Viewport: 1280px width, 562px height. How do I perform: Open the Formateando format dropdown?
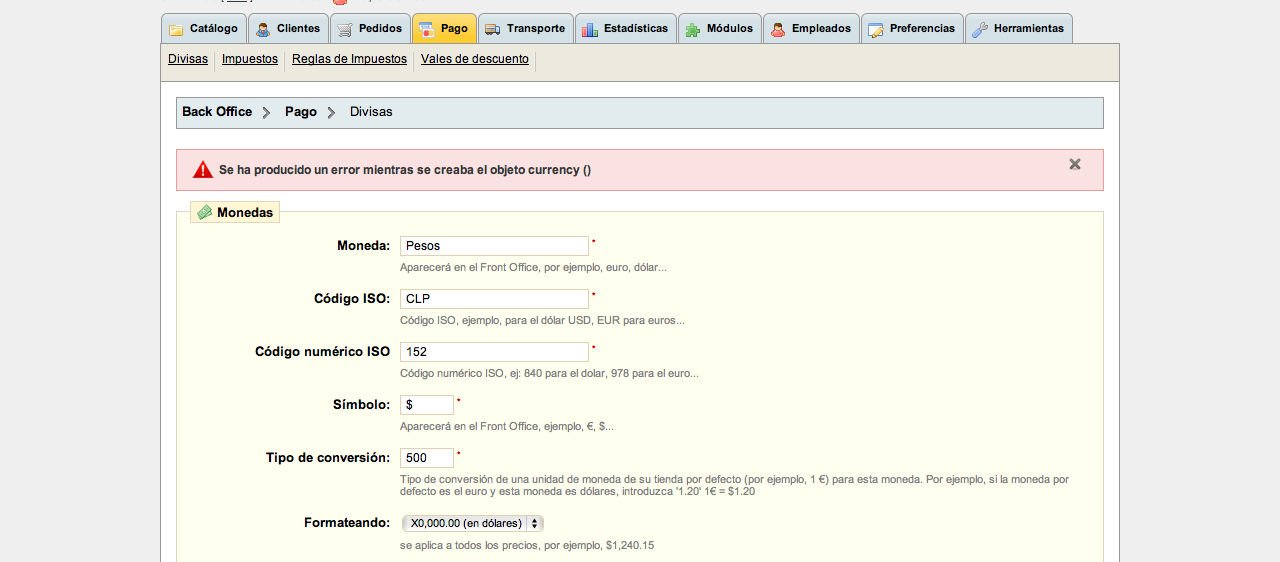pos(472,523)
